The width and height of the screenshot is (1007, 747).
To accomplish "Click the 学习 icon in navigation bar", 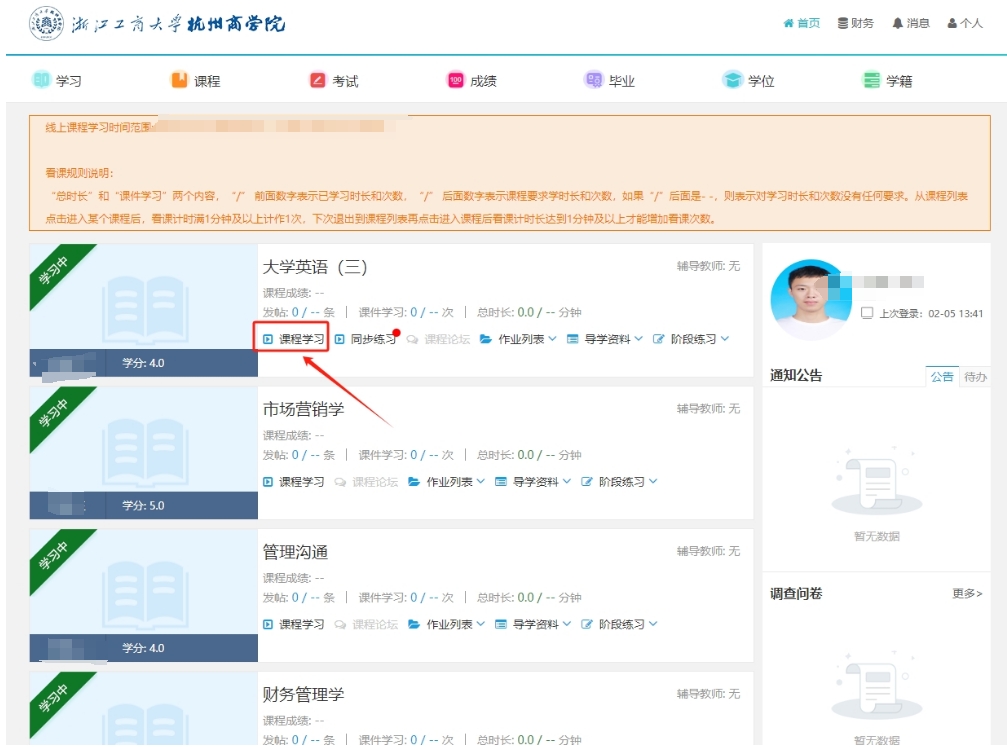I will [41, 80].
